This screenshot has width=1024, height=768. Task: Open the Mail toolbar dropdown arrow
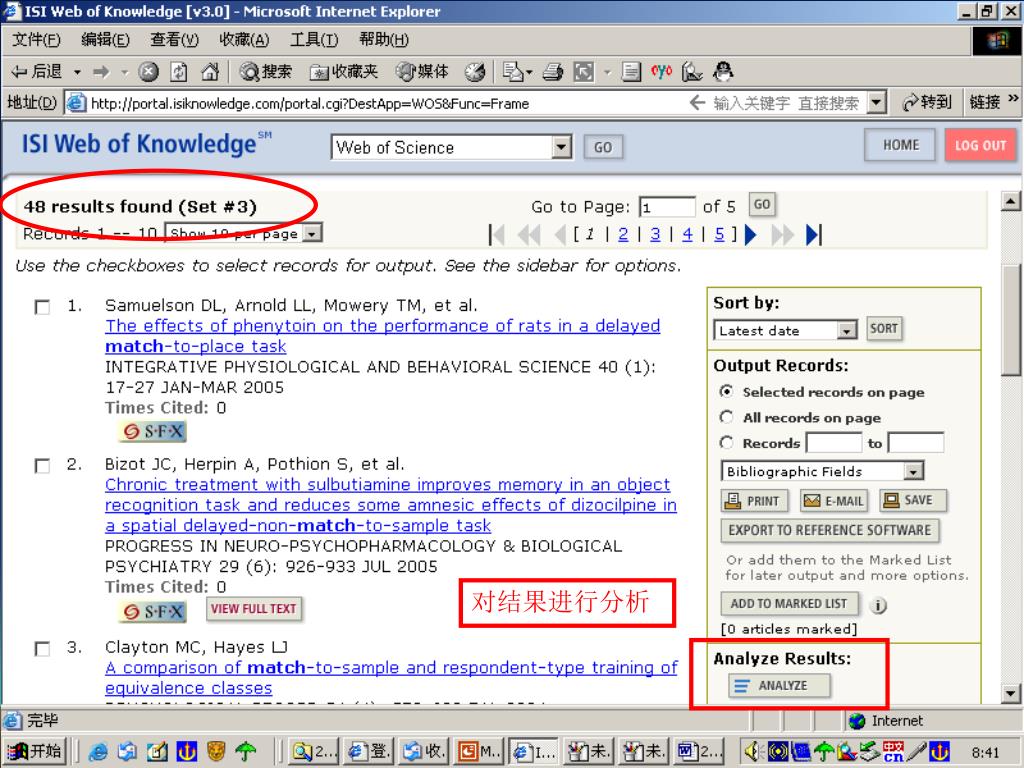(530, 71)
